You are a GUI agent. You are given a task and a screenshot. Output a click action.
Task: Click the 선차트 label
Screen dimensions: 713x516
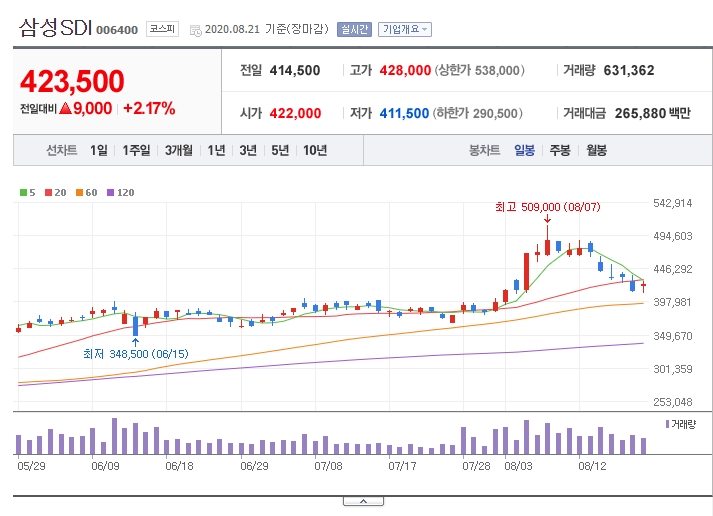(61, 150)
